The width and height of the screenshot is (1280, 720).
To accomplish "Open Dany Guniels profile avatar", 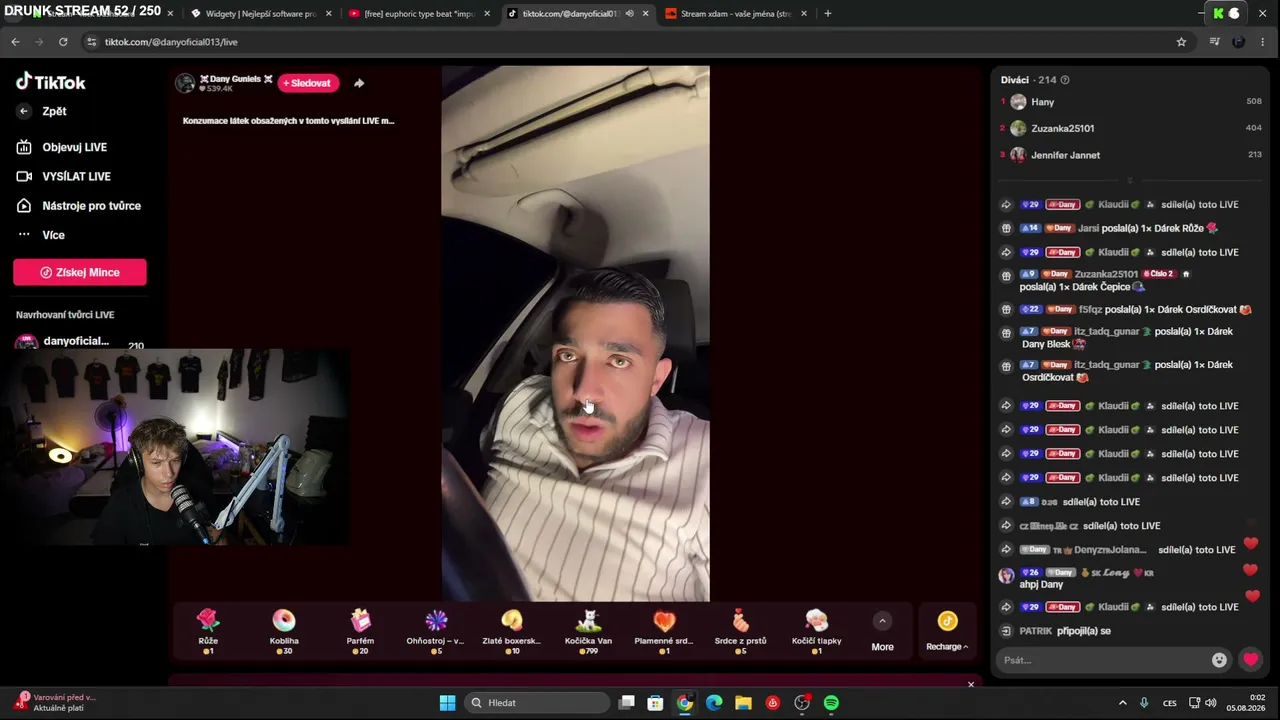I will coord(185,83).
